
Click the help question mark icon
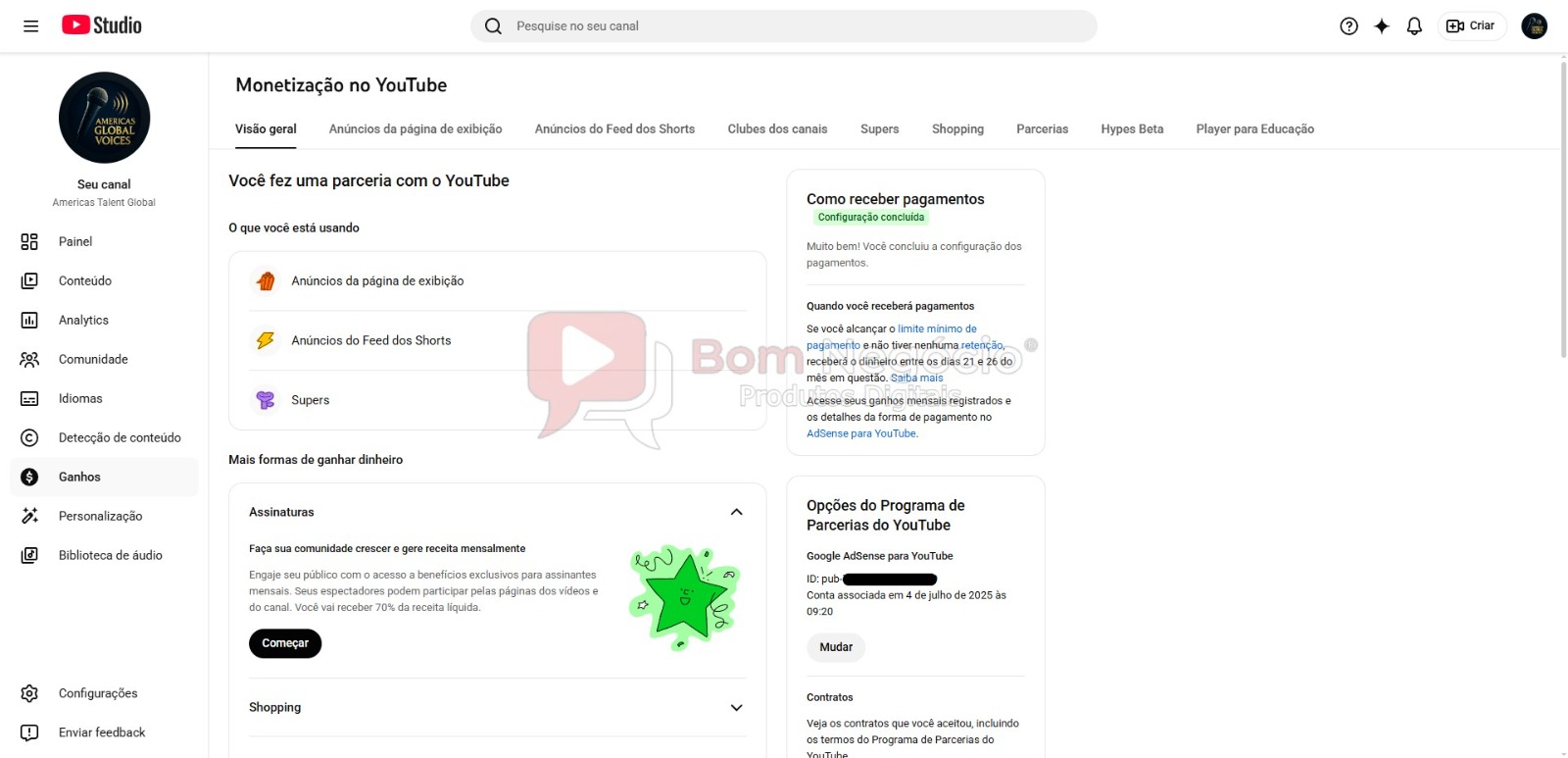[1348, 26]
